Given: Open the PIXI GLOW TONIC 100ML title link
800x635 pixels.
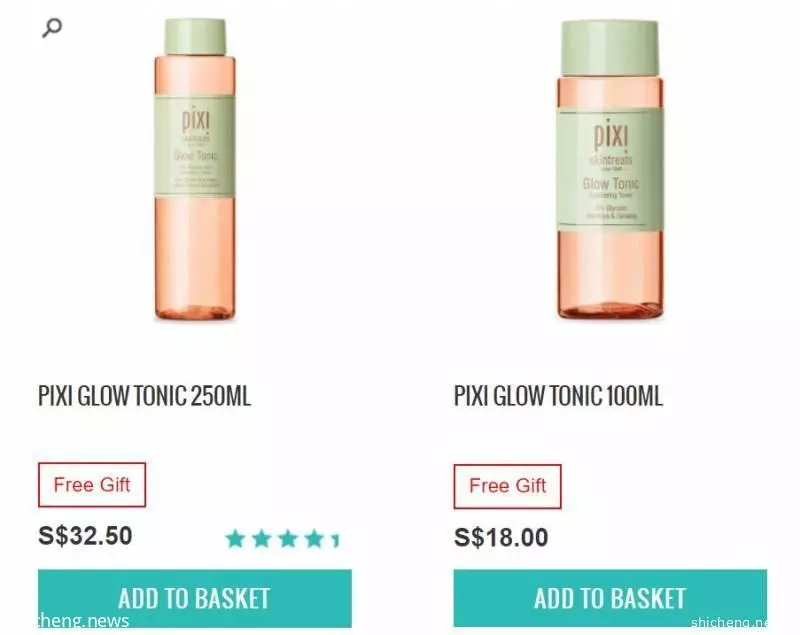Looking at the screenshot, I should point(558,396).
